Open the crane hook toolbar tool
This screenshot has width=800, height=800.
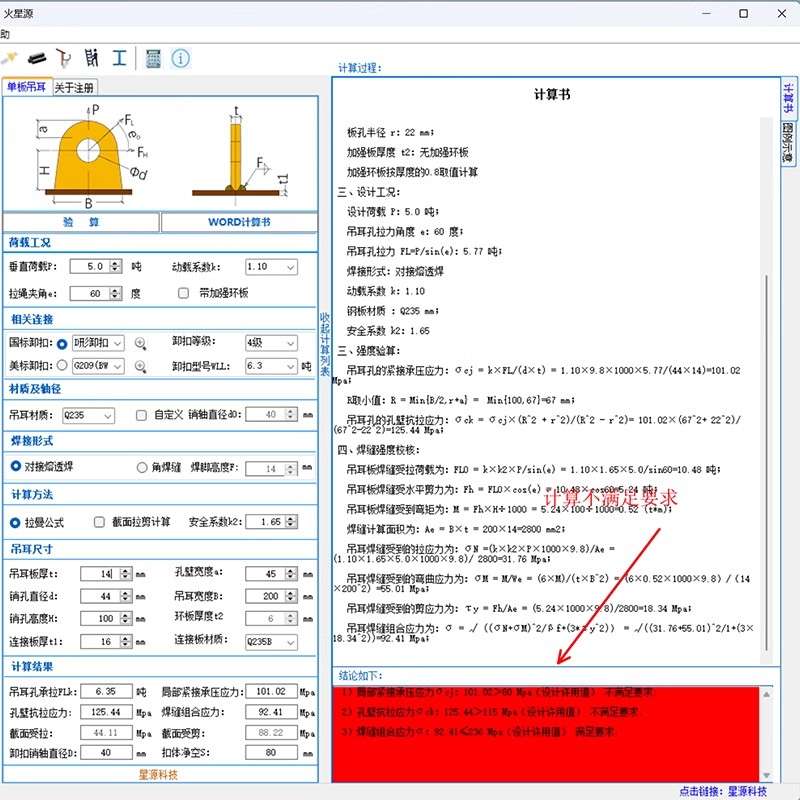click(x=64, y=58)
